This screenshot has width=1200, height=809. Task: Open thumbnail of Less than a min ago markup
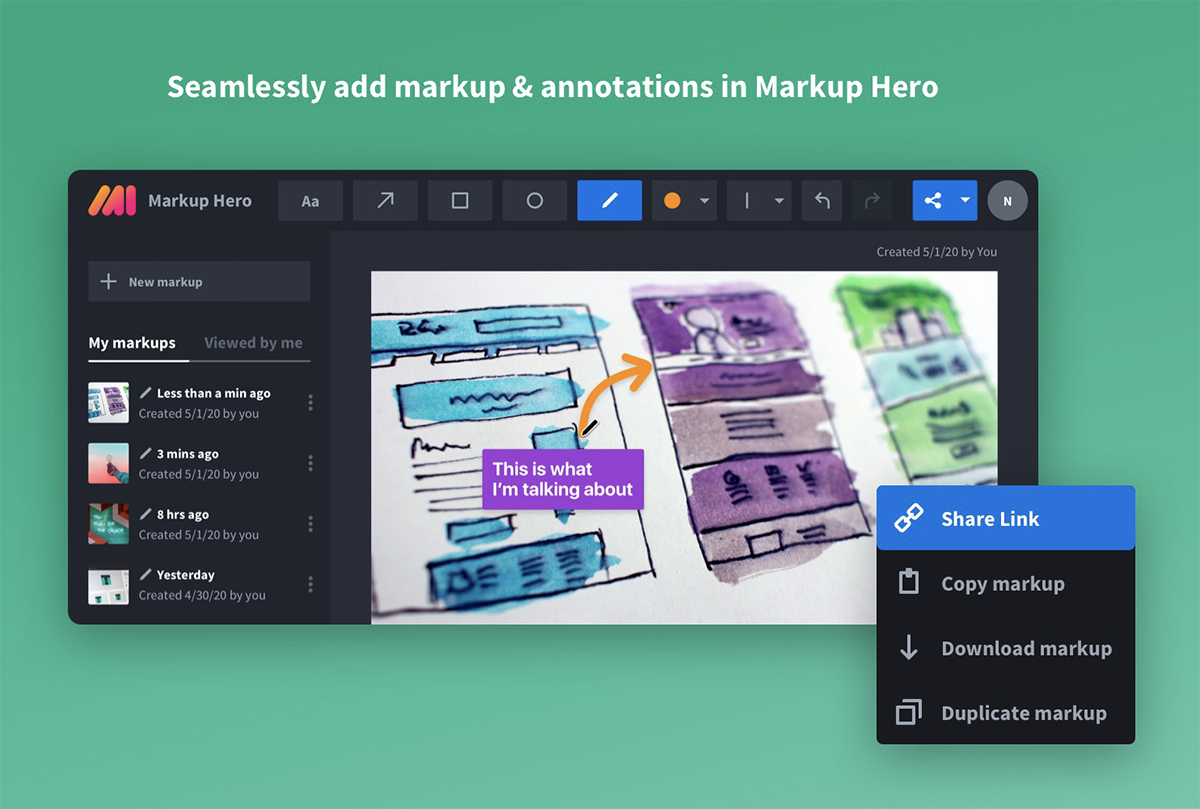point(108,403)
